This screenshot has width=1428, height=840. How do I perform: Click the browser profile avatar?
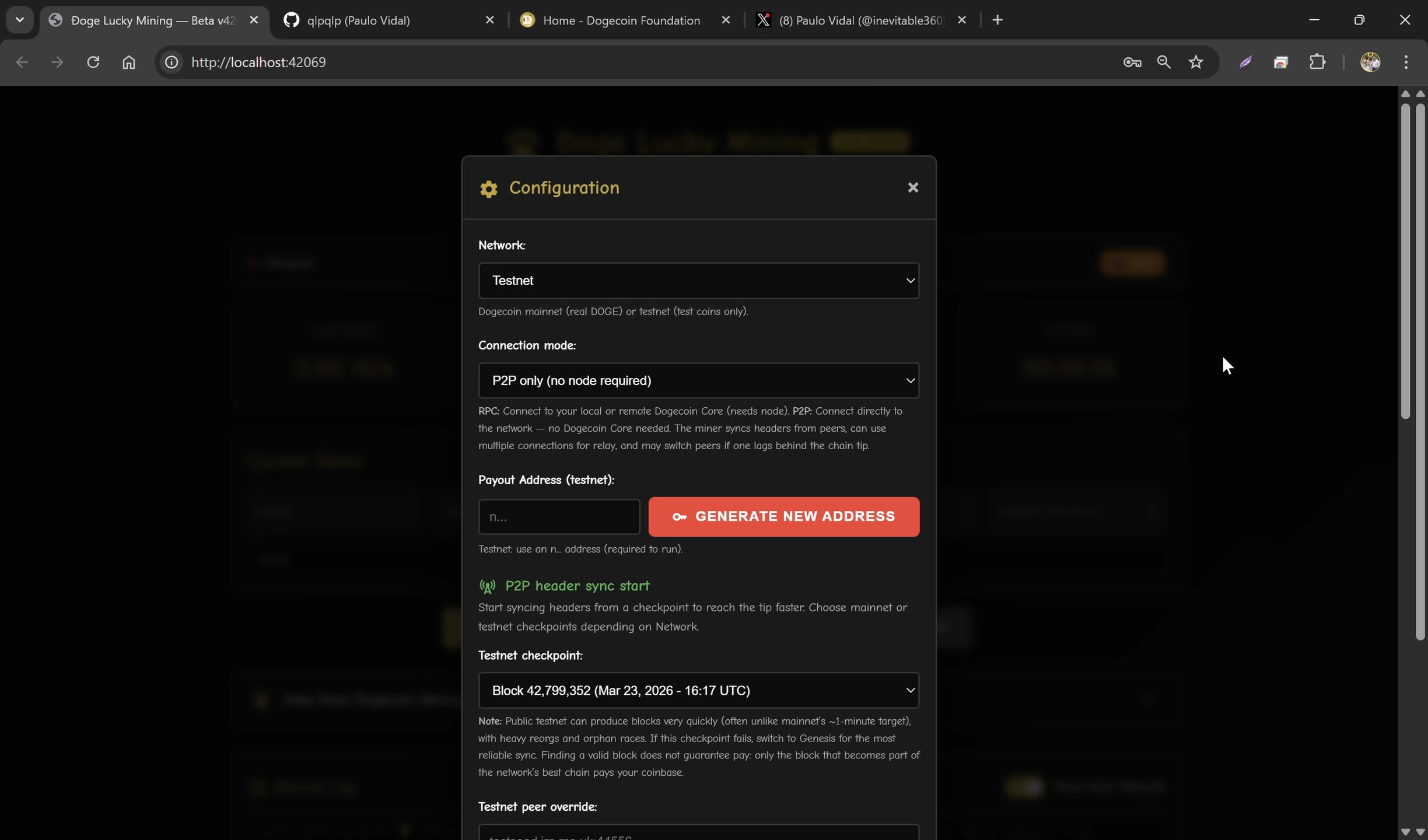pos(1370,62)
